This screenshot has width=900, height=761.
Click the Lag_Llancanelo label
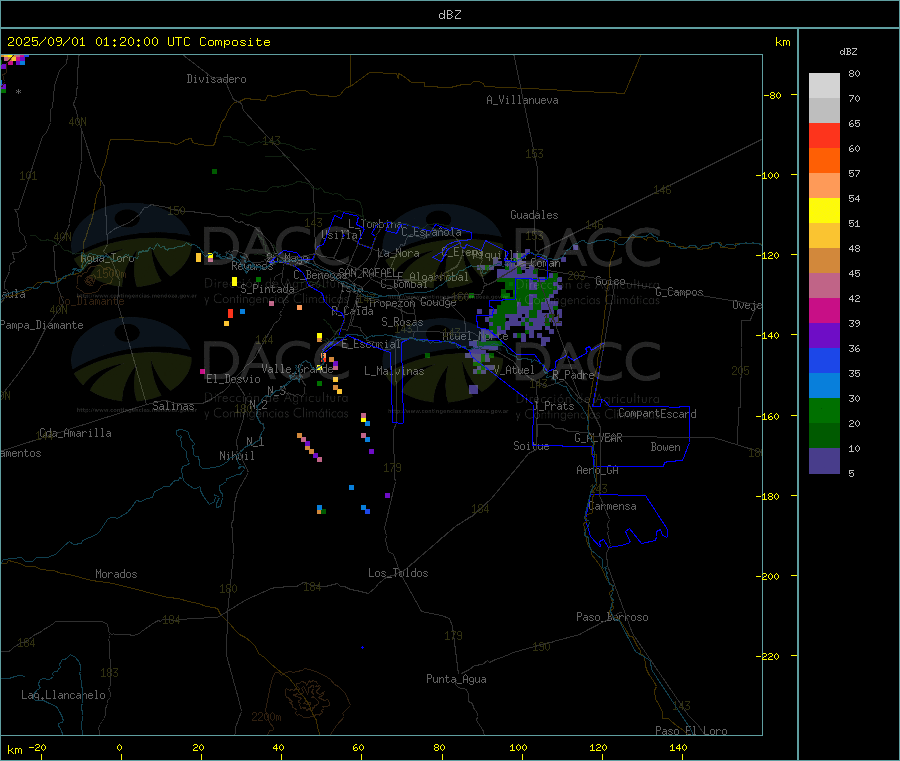64,695
